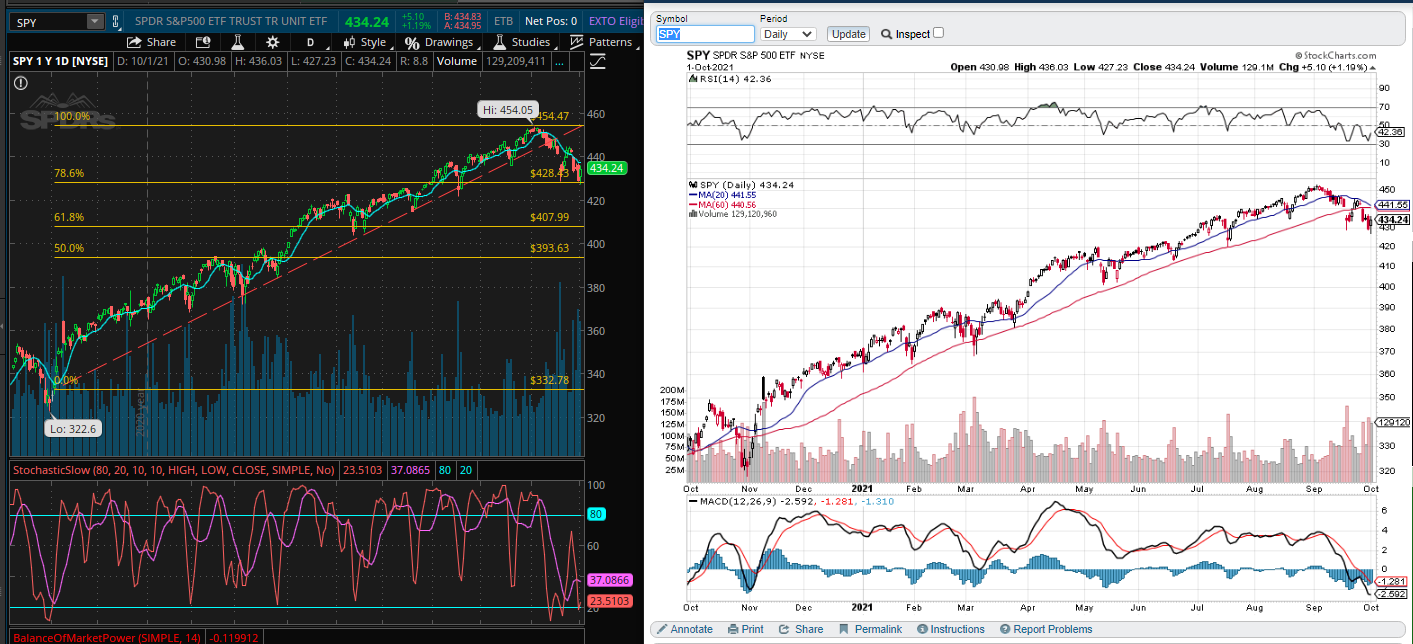Click the 78.6% Fibonacci level label
The image size is (1413, 644).
[x=69, y=173]
